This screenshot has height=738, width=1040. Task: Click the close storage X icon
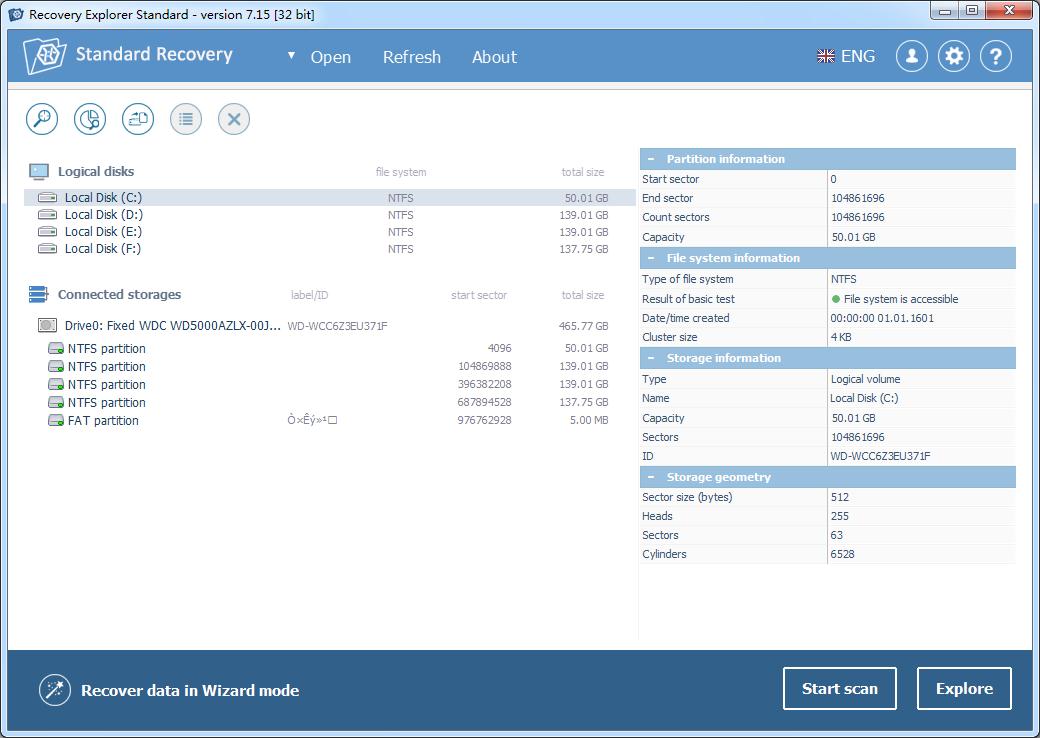point(233,119)
